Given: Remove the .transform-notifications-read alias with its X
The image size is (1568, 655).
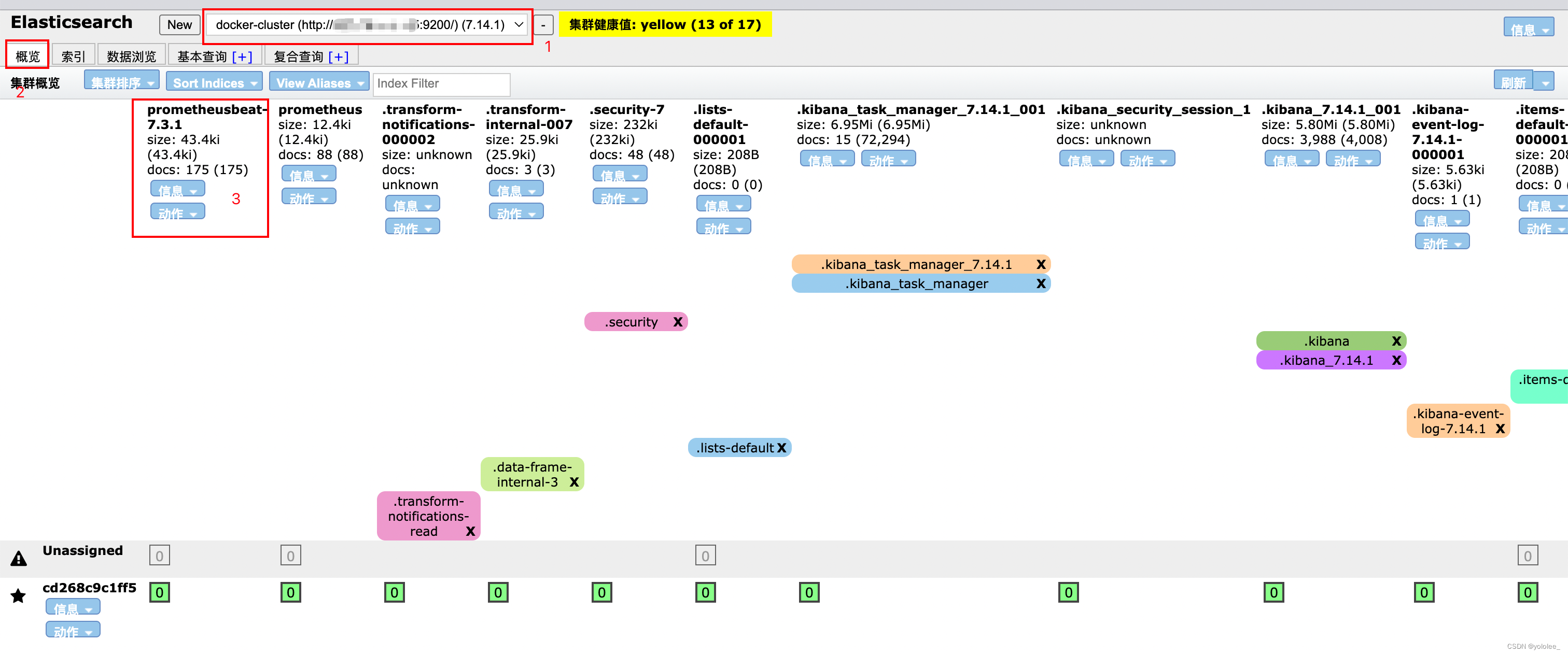Looking at the screenshot, I should click(x=470, y=532).
